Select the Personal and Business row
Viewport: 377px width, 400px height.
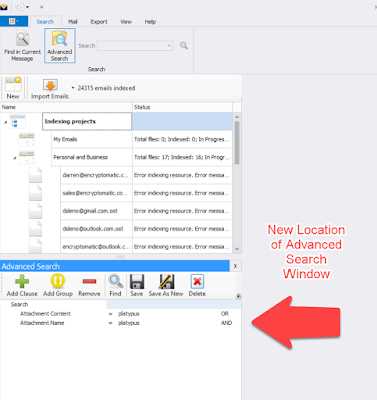click(92, 157)
